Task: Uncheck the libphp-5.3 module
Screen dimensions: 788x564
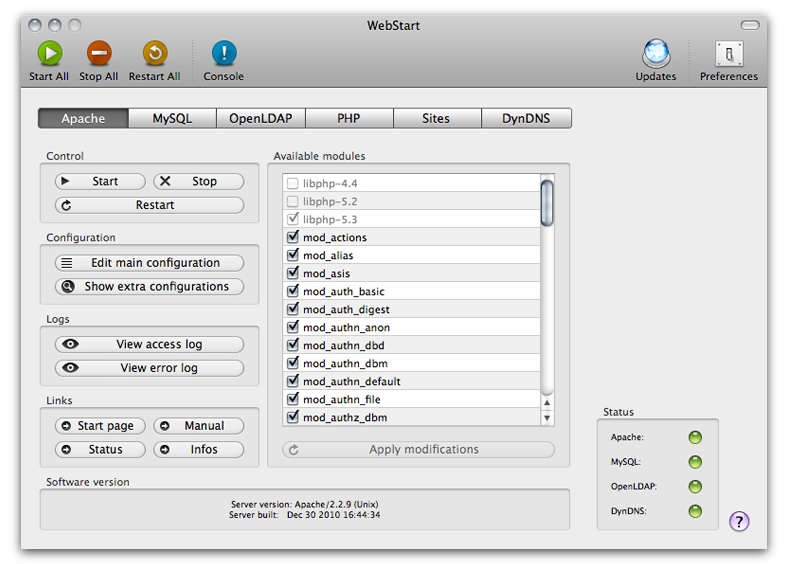Action: 292,219
